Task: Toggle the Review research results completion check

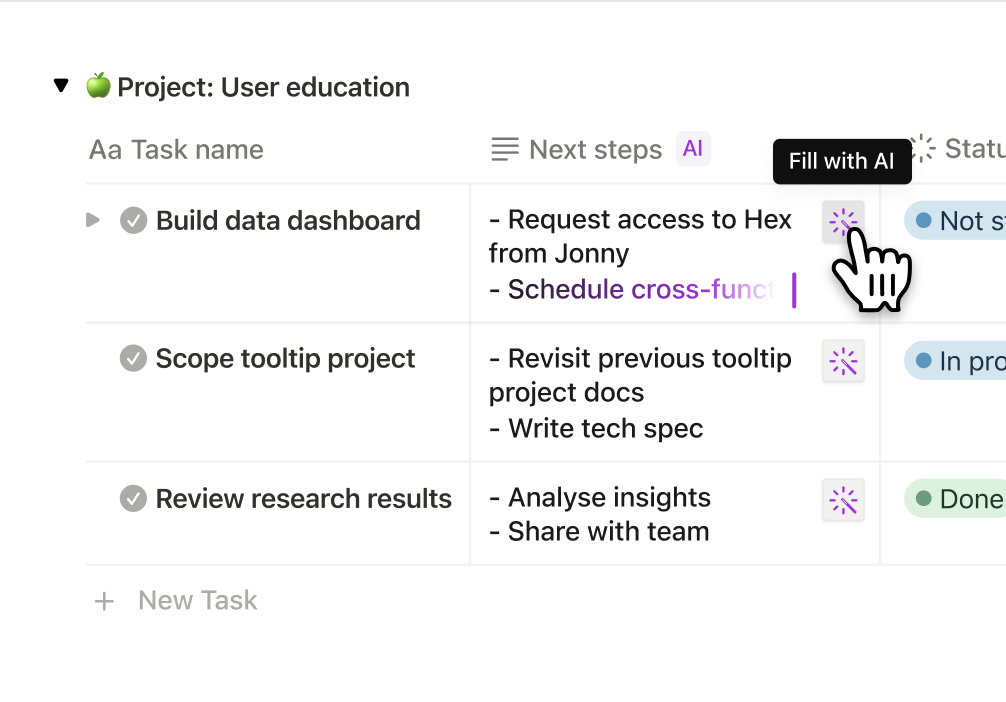Action: click(x=133, y=498)
